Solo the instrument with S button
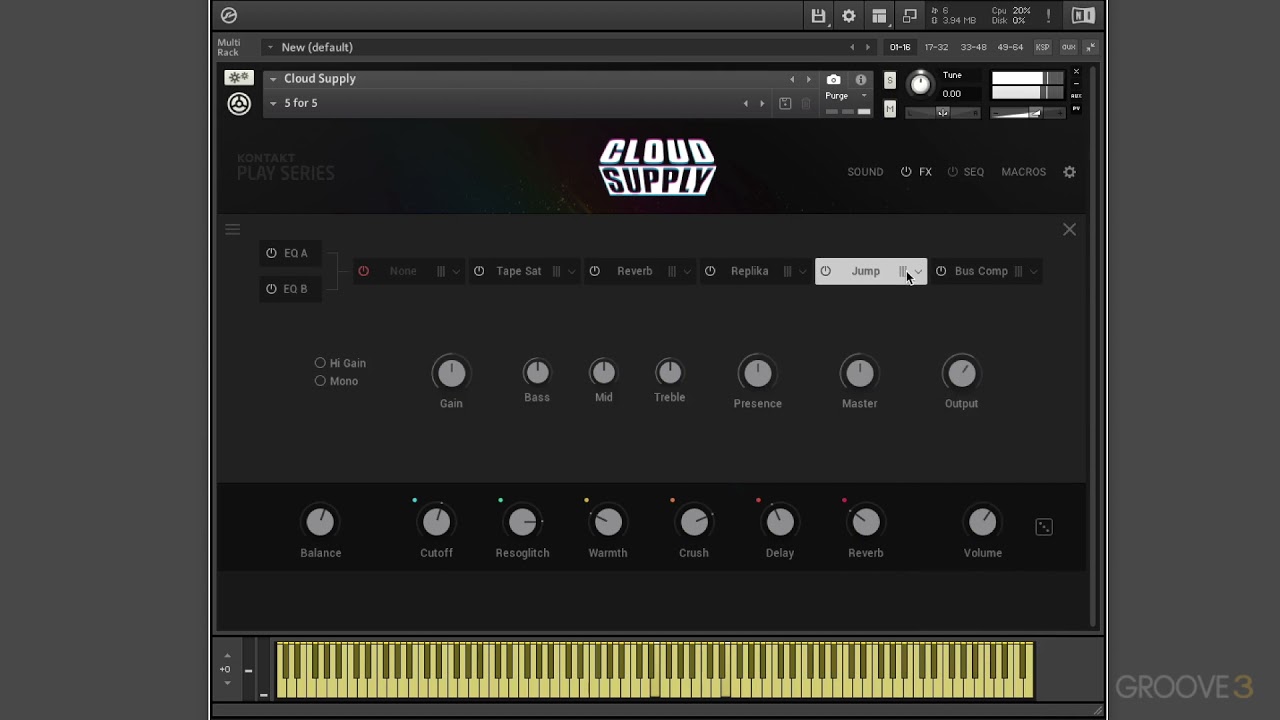The width and height of the screenshot is (1280, 720). (x=890, y=81)
